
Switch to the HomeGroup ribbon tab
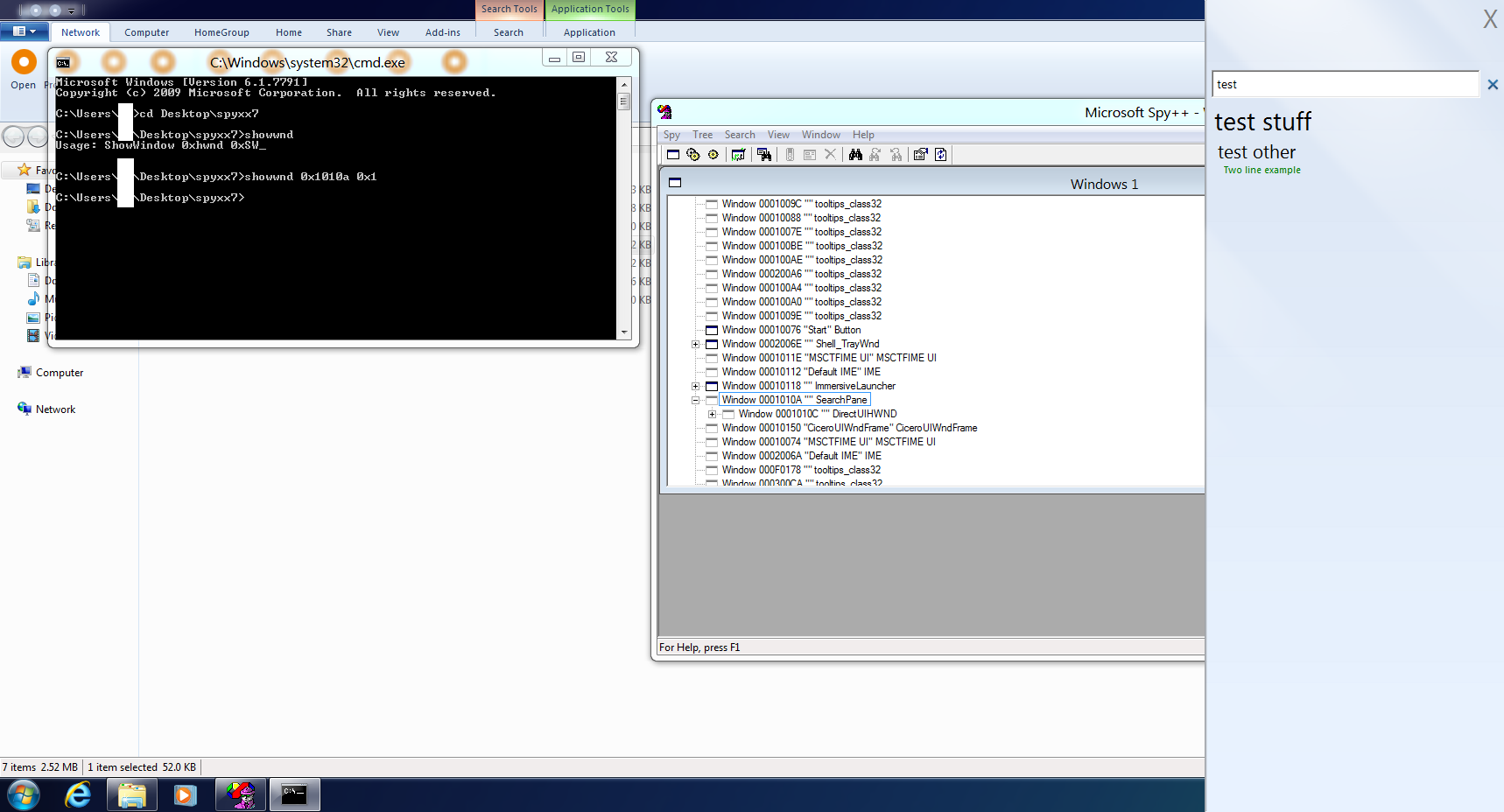221,32
